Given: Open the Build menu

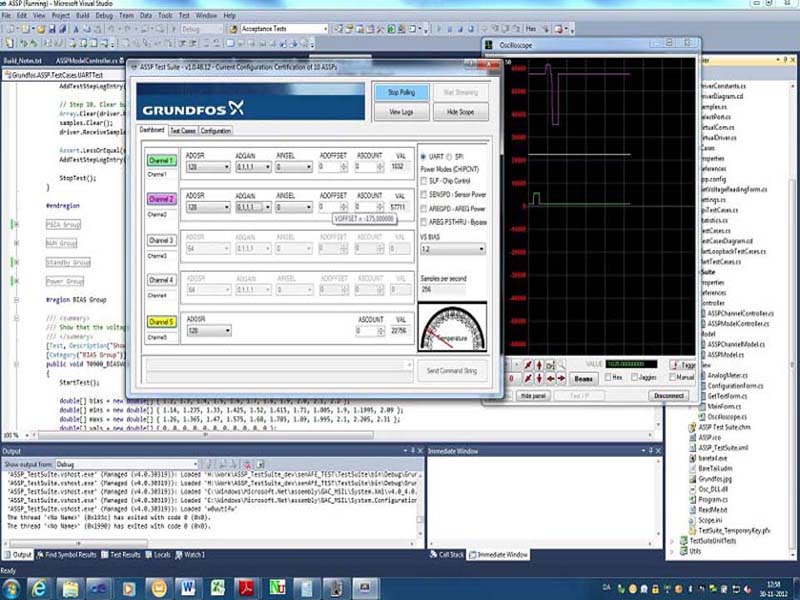Looking at the screenshot, I should click(x=83, y=16).
